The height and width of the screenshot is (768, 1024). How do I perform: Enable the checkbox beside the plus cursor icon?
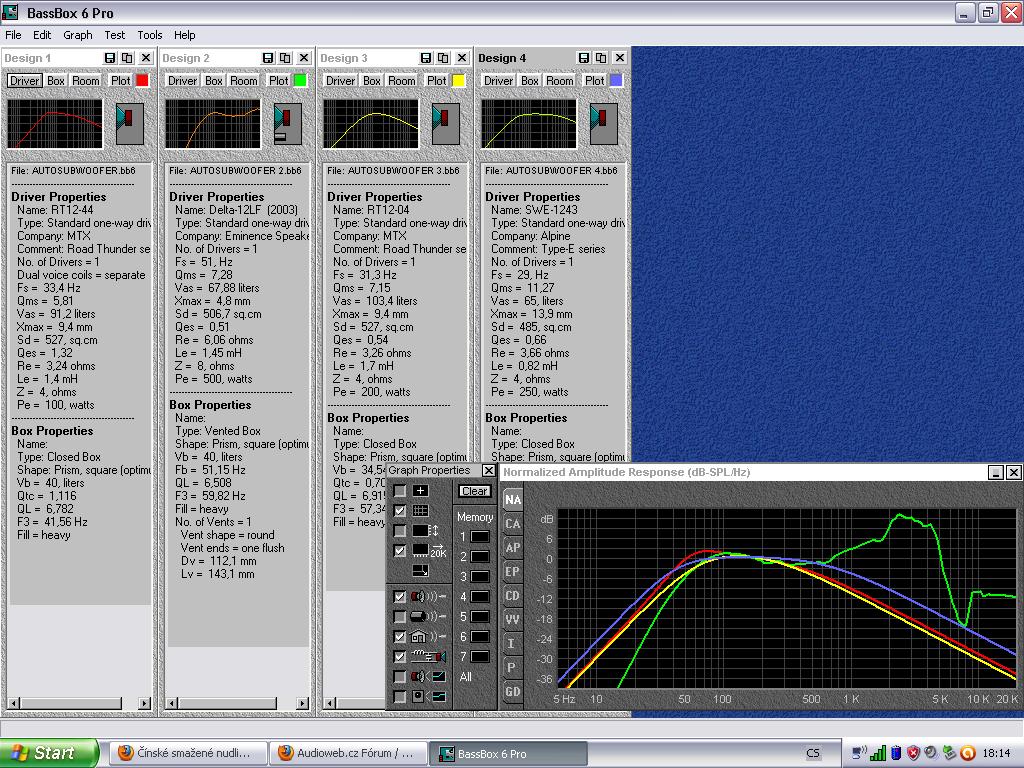(x=400, y=490)
